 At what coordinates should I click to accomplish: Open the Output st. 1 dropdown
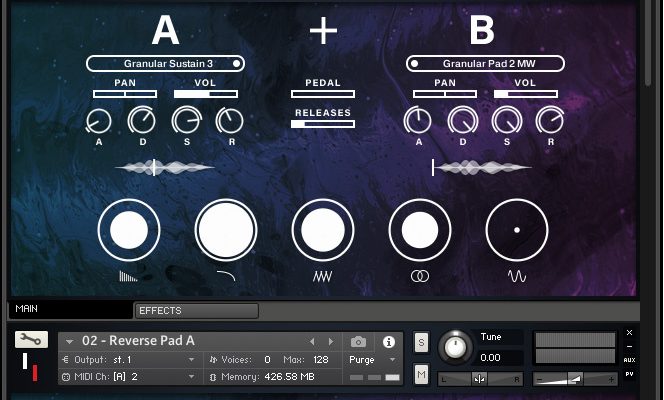click(x=130, y=359)
